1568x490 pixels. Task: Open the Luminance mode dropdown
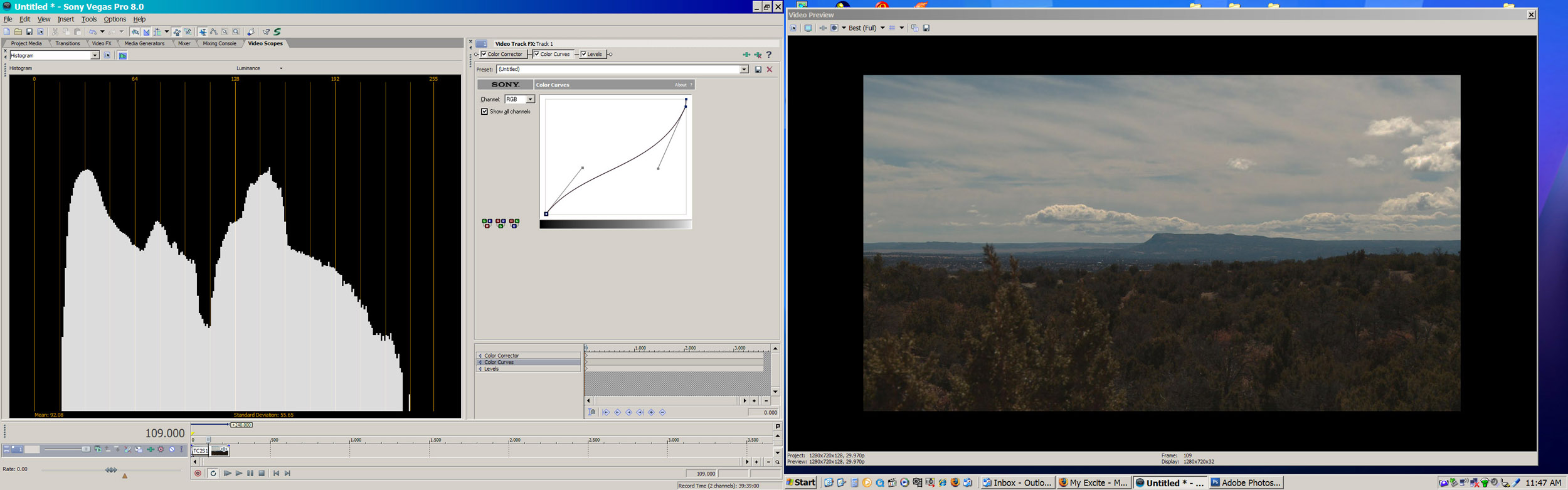point(281,68)
